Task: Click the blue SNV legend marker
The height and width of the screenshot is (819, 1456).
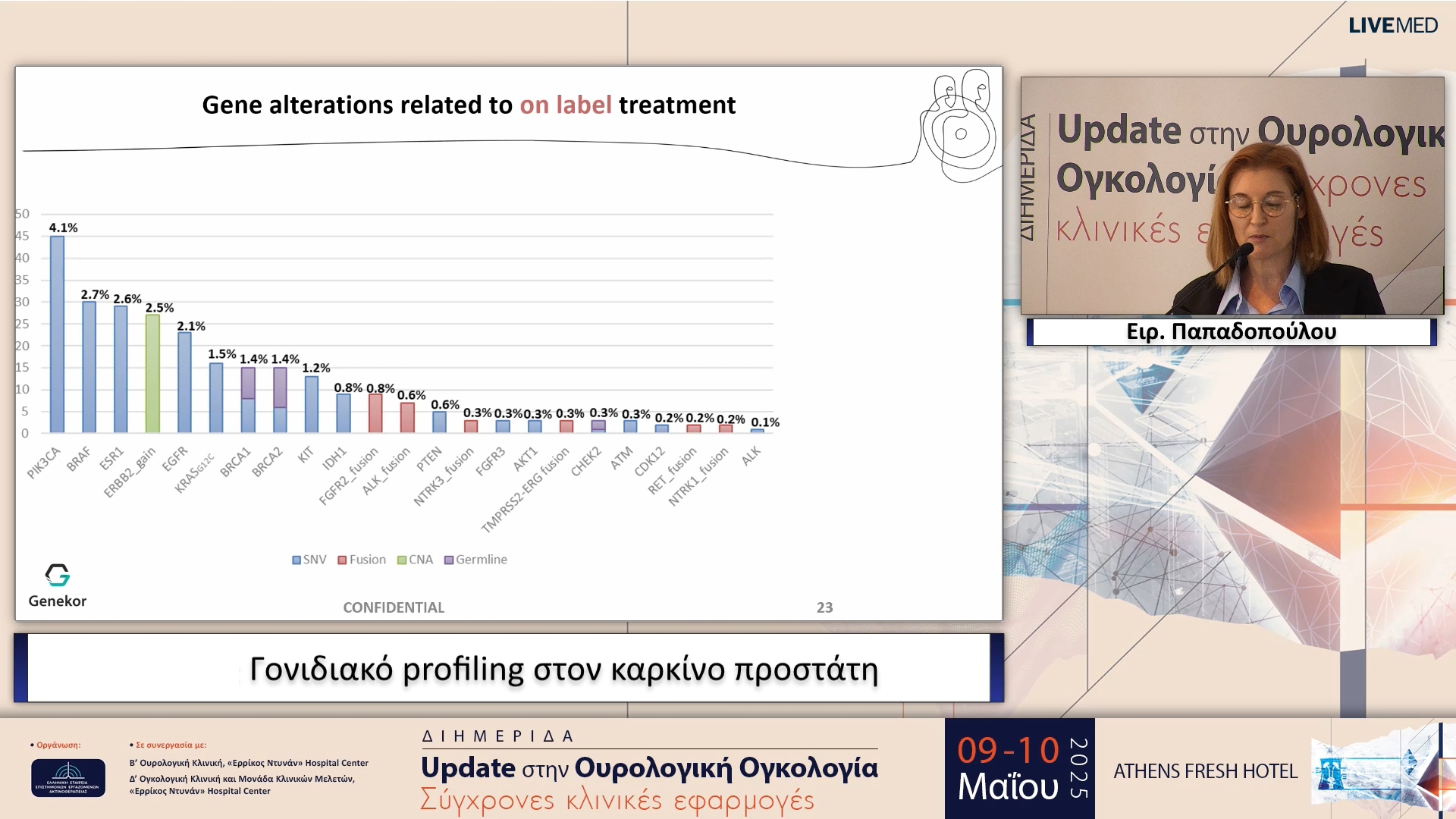Action: pos(296,560)
